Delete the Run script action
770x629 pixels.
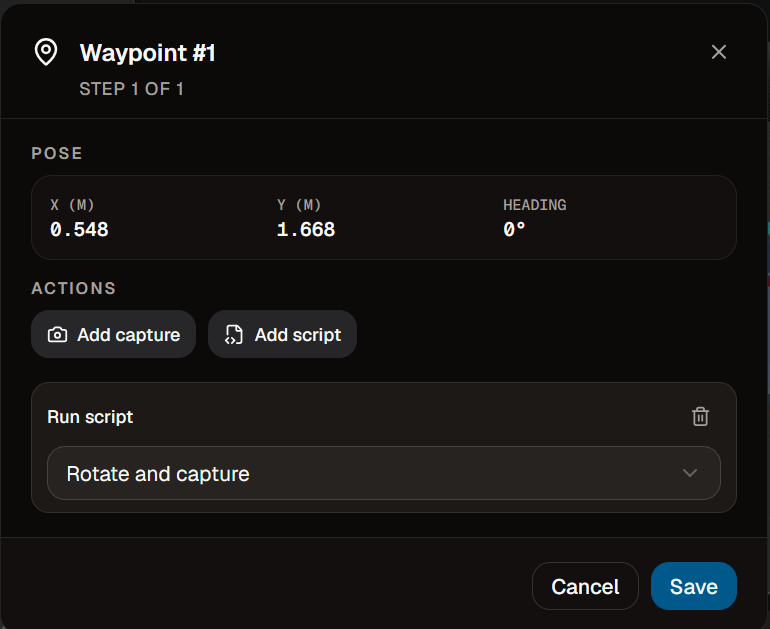(x=700, y=416)
